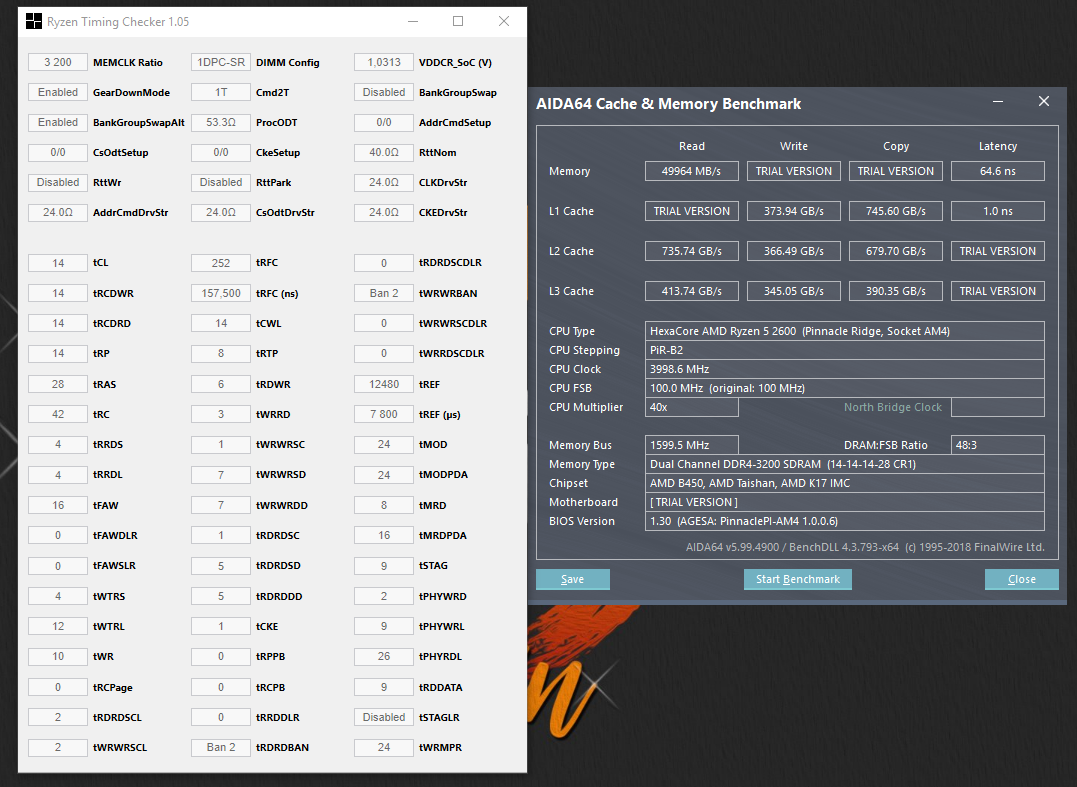Select the VDDCR_SoC voltage field
Image resolution: width=1077 pixels, height=787 pixels.
pos(383,61)
